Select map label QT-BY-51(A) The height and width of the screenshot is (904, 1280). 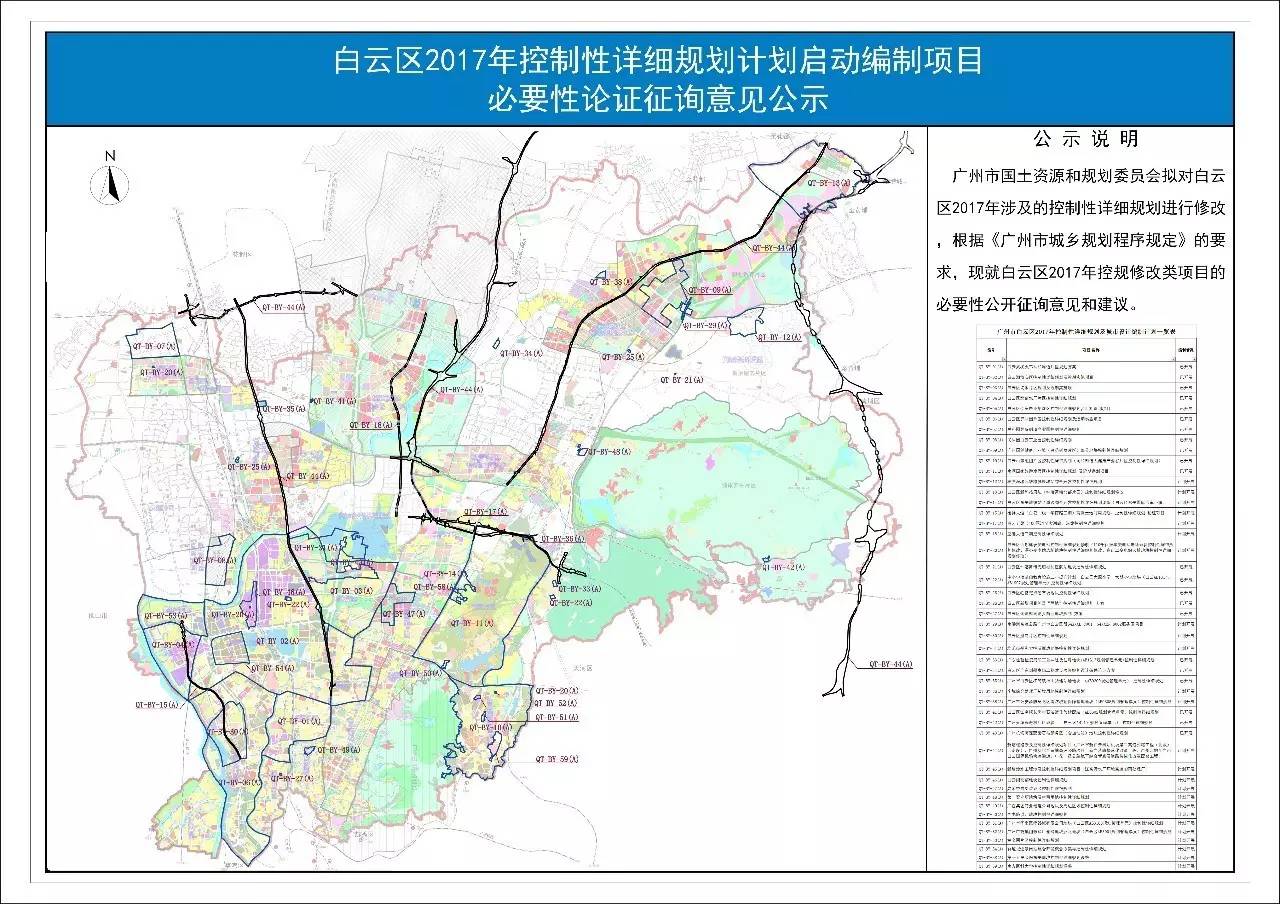558,718
